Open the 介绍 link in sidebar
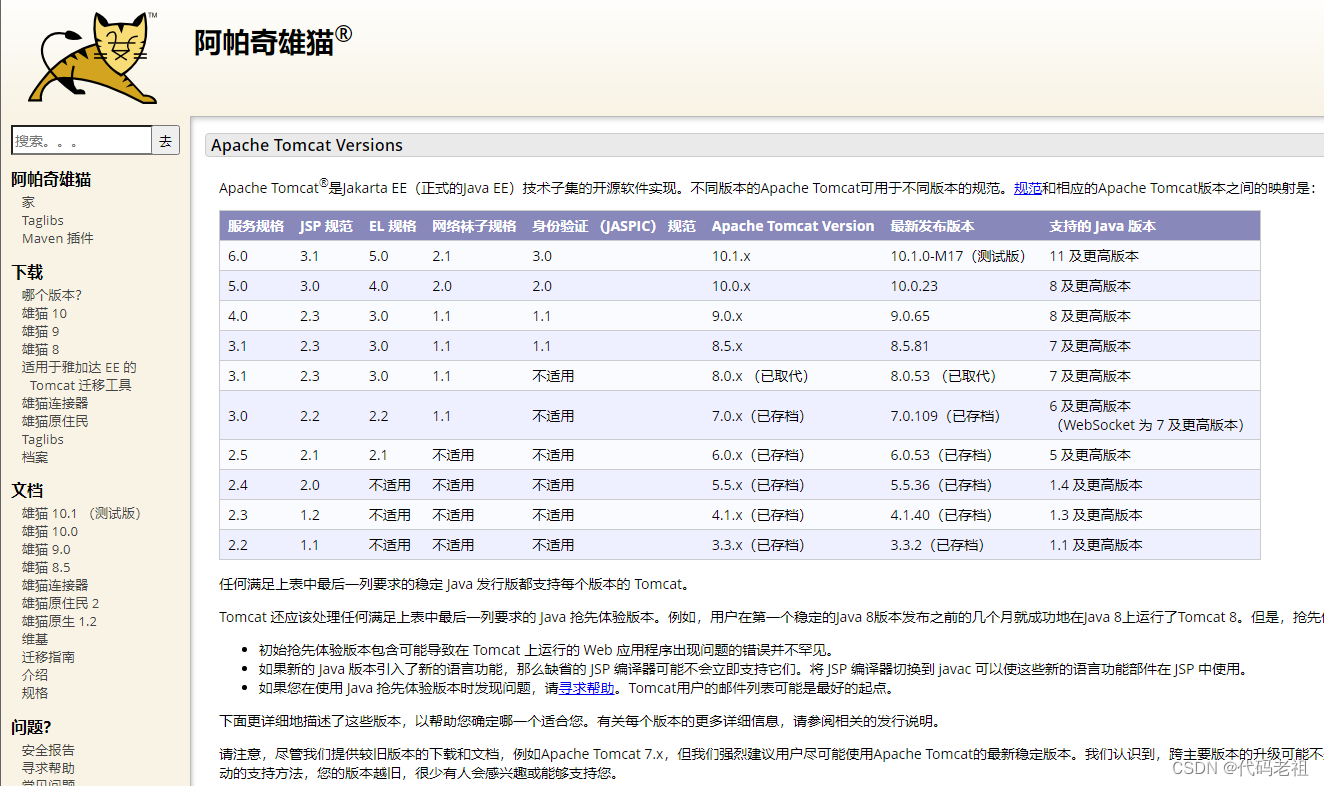Screen dimensions: 1324x786 click(35, 675)
